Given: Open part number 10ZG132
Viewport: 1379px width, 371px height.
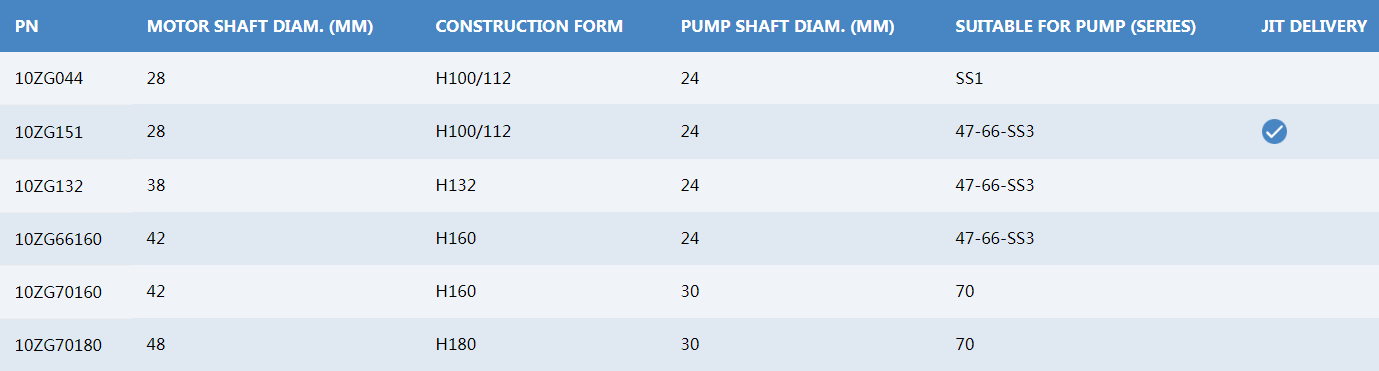Looking at the screenshot, I should [48, 185].
